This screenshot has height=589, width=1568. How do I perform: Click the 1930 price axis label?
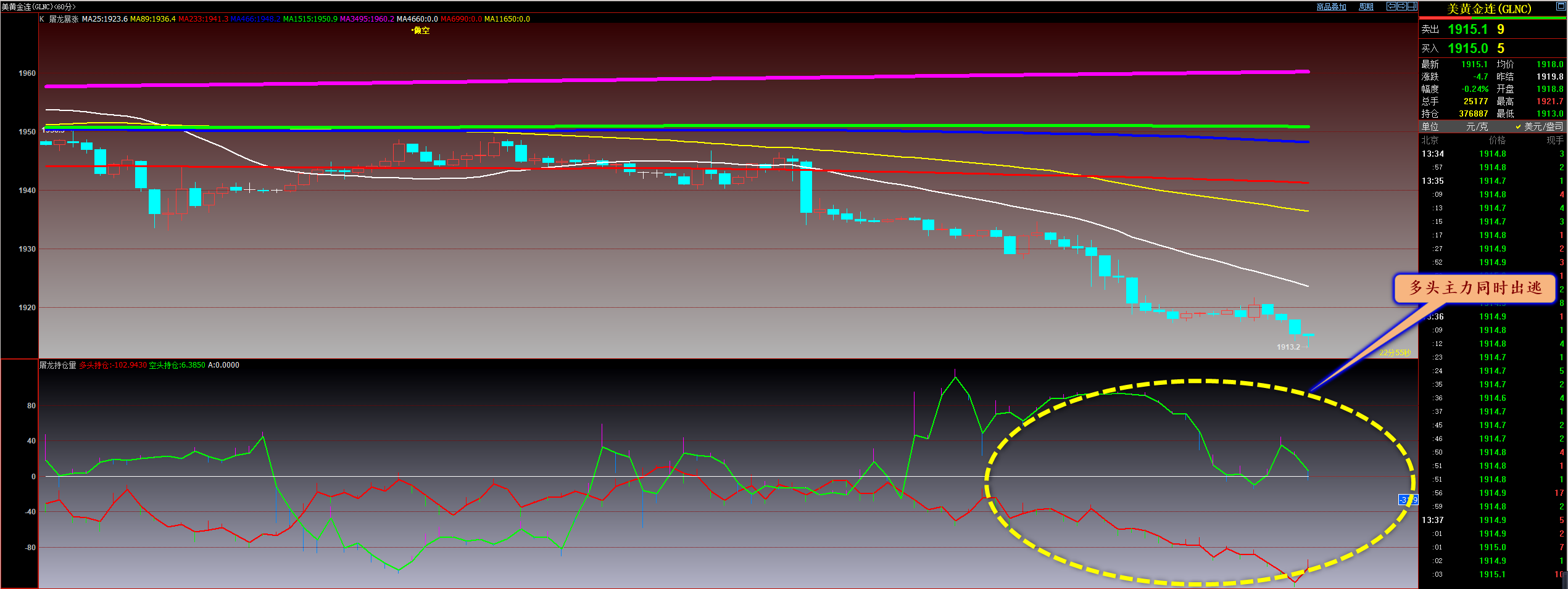(x=27, y=249)
